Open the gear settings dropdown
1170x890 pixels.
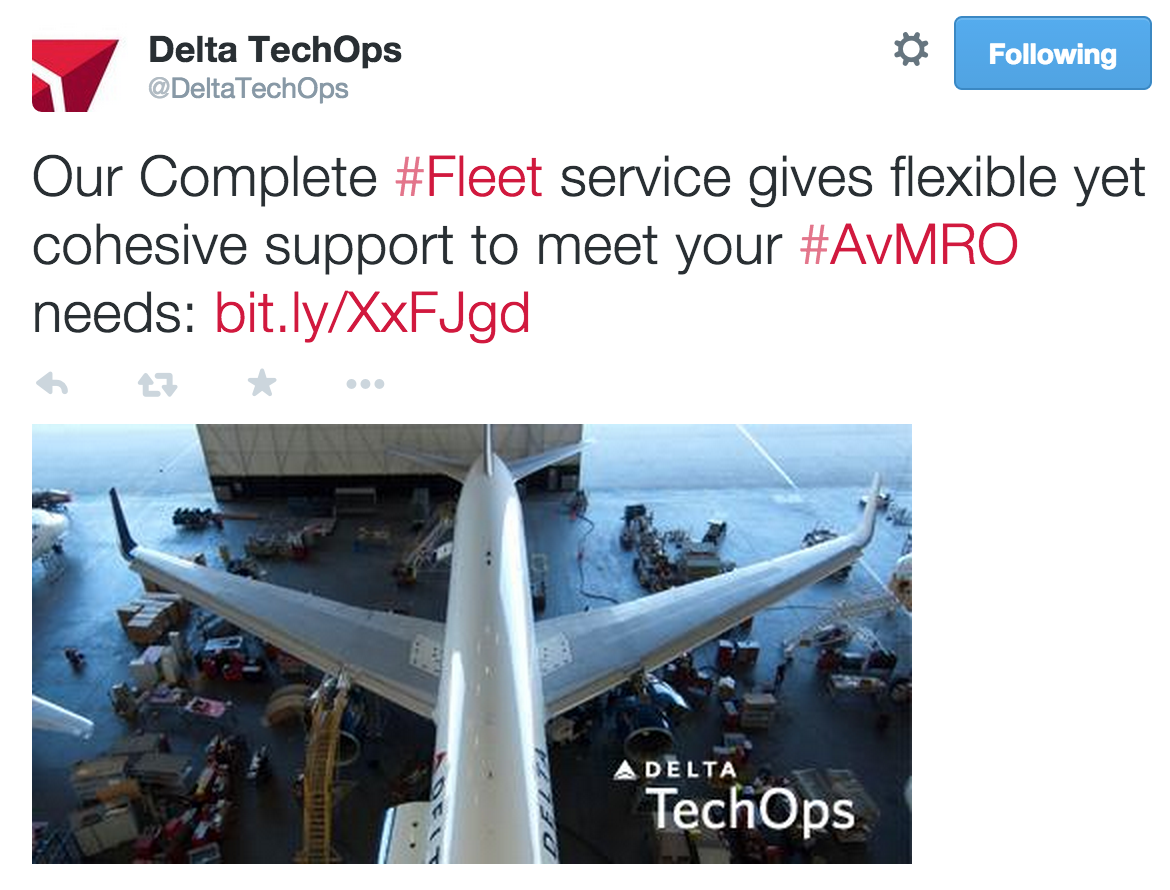pyautogui.click(x=910, y=50)
